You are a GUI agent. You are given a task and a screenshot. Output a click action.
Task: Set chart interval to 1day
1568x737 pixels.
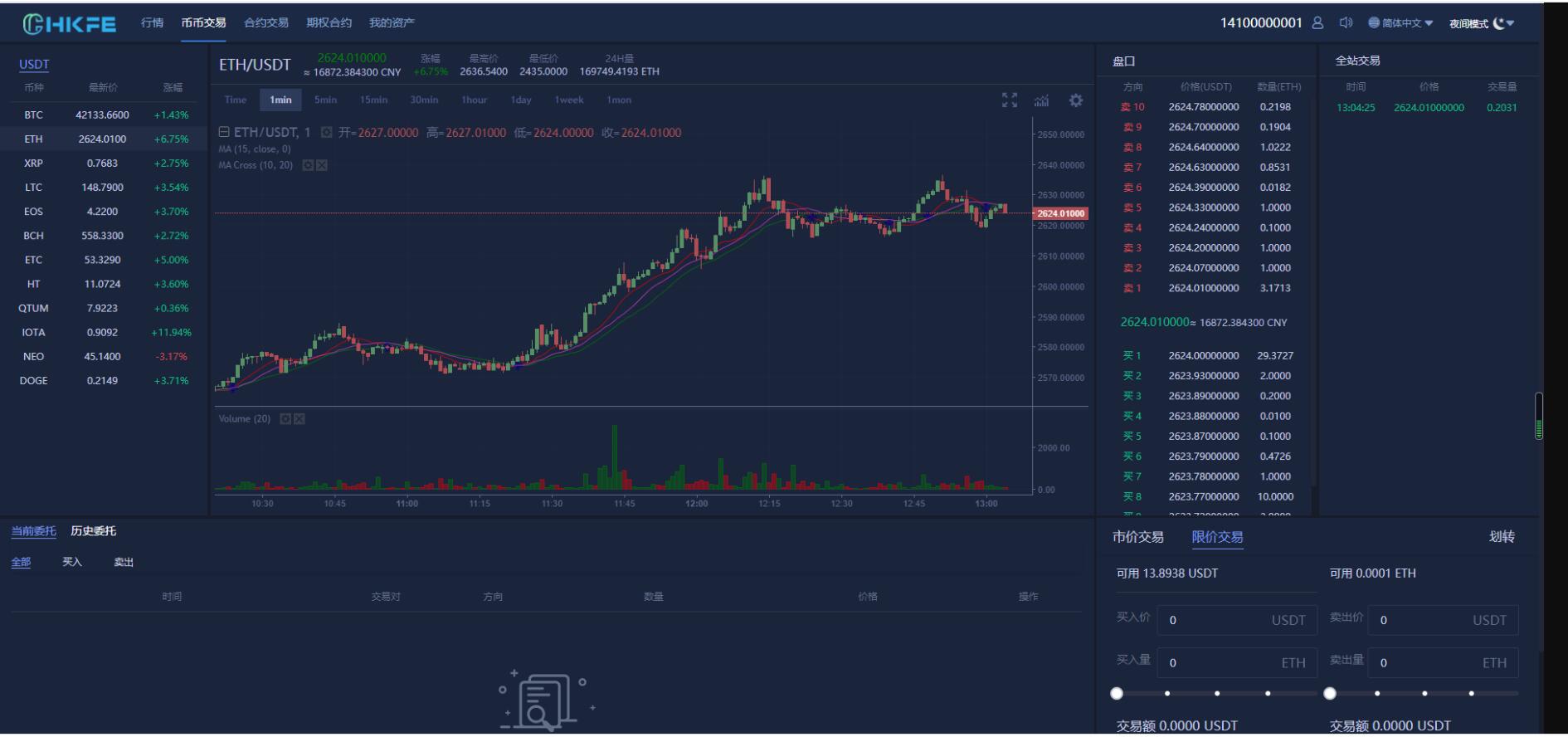[x=520, y=100]
